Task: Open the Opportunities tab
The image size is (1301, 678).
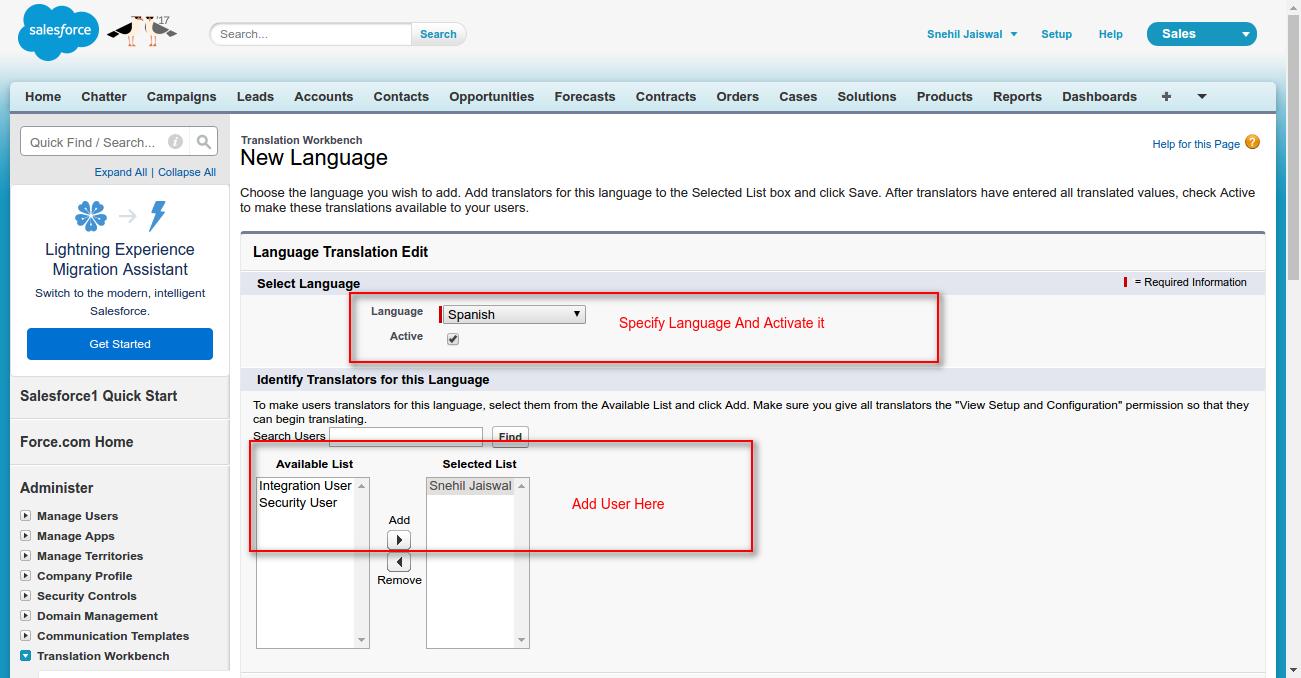Action: 491,96
